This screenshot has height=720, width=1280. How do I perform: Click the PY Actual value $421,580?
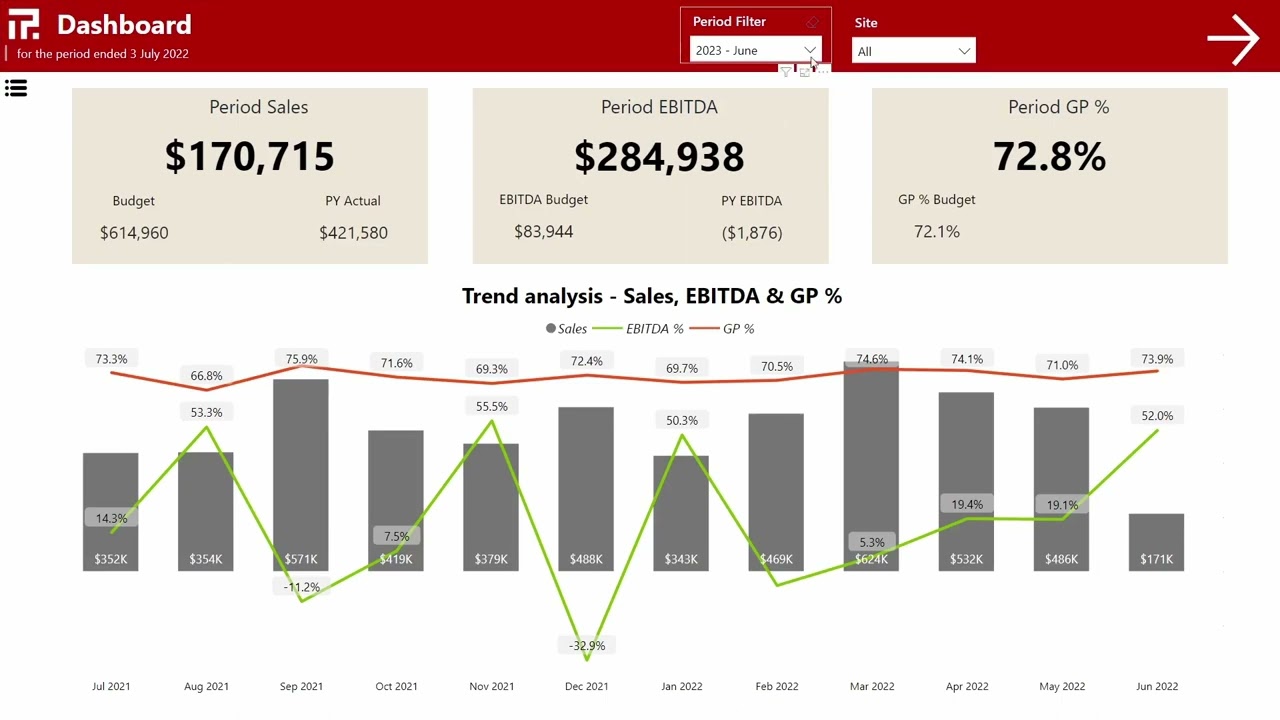point(353,232)
